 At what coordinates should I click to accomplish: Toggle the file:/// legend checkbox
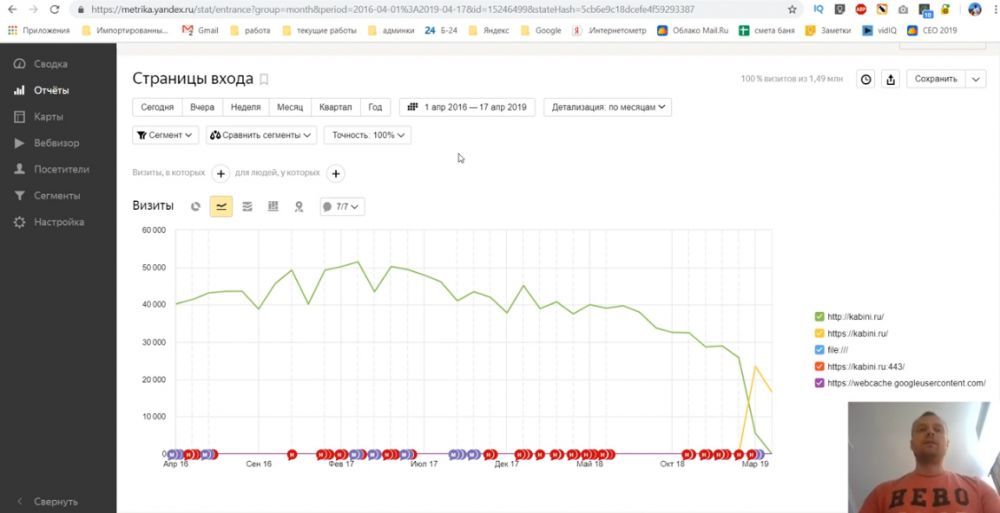pyautogui.click(x=820, y=350)
